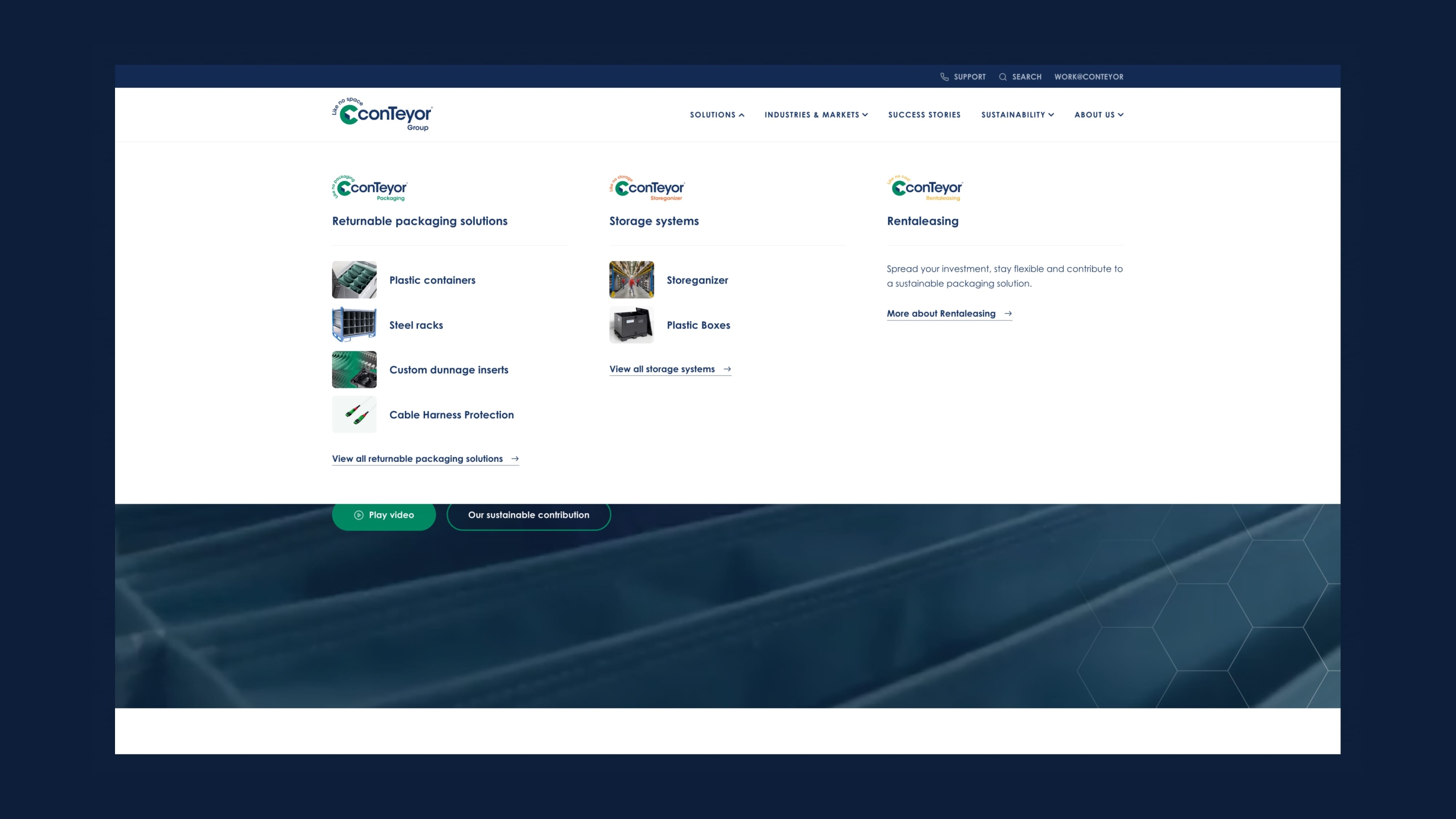
Task: Click the Cable Harness Protection thumbnail
Action: (x=354, y=414)
